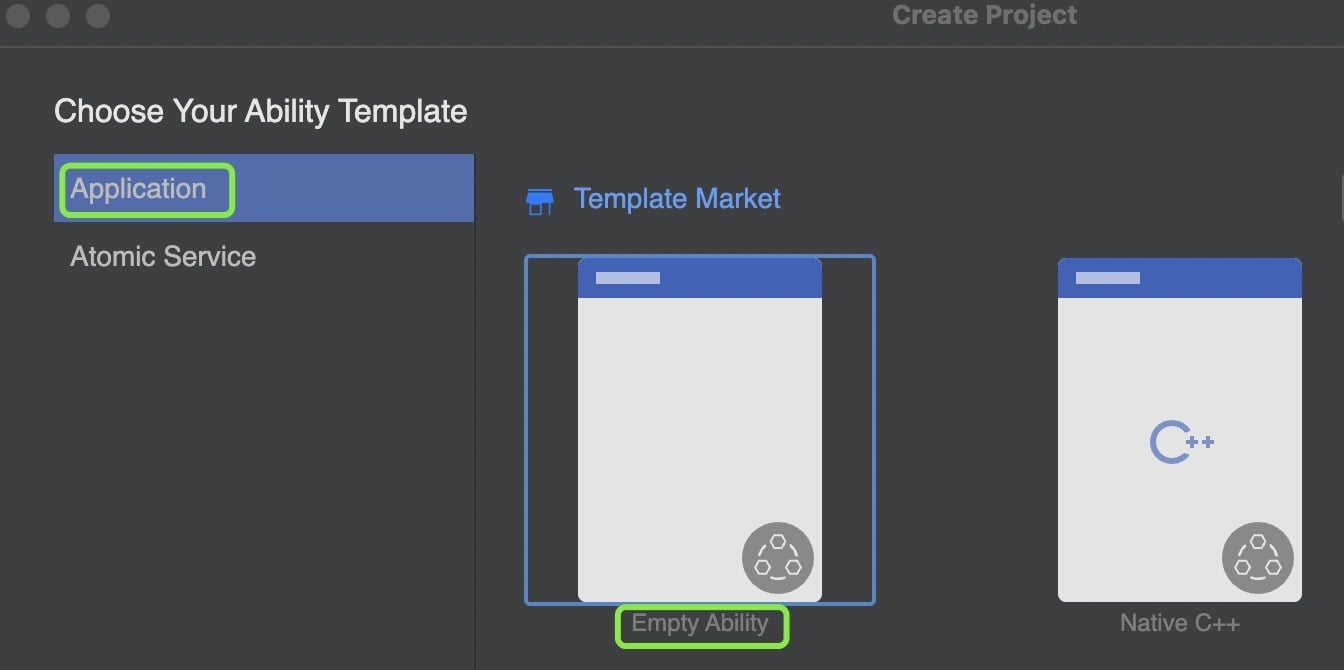
Task: Click white title placeholder in Empty Ability preview
Action: 628,278
